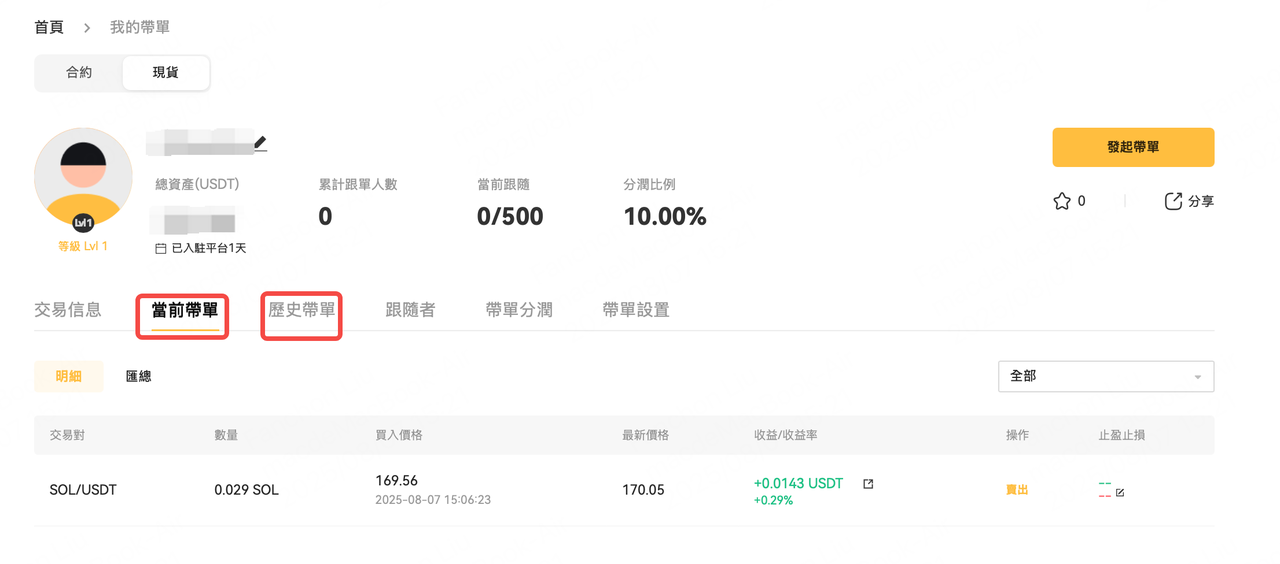Click the calendar icon by 已入駐平台1天
The height and width of the screenshot is (564, 1280).
pos(161,247)
